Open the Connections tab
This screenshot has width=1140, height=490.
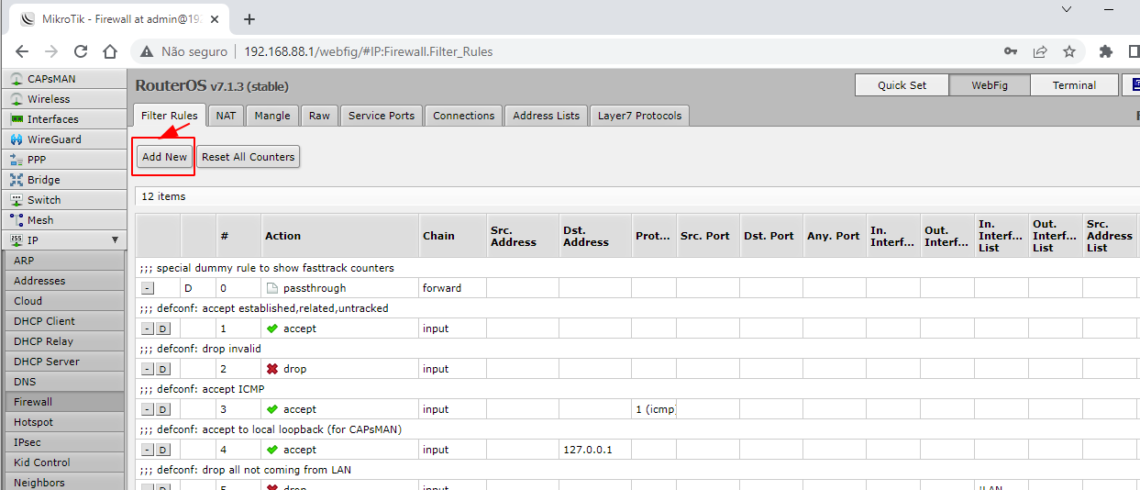point(464,116)
